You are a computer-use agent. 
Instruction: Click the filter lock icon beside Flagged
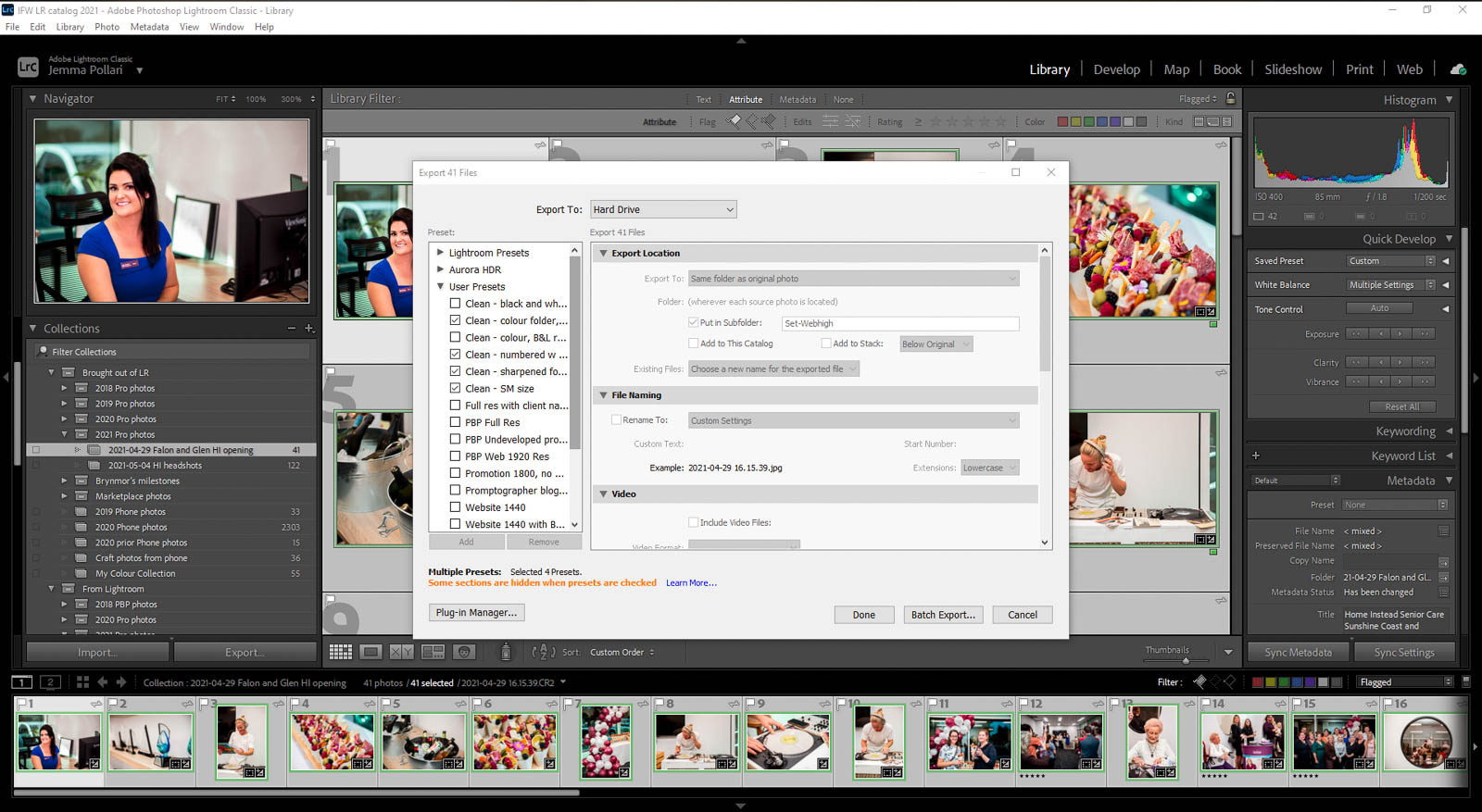pyautogui.click(x=1230, y=98)
